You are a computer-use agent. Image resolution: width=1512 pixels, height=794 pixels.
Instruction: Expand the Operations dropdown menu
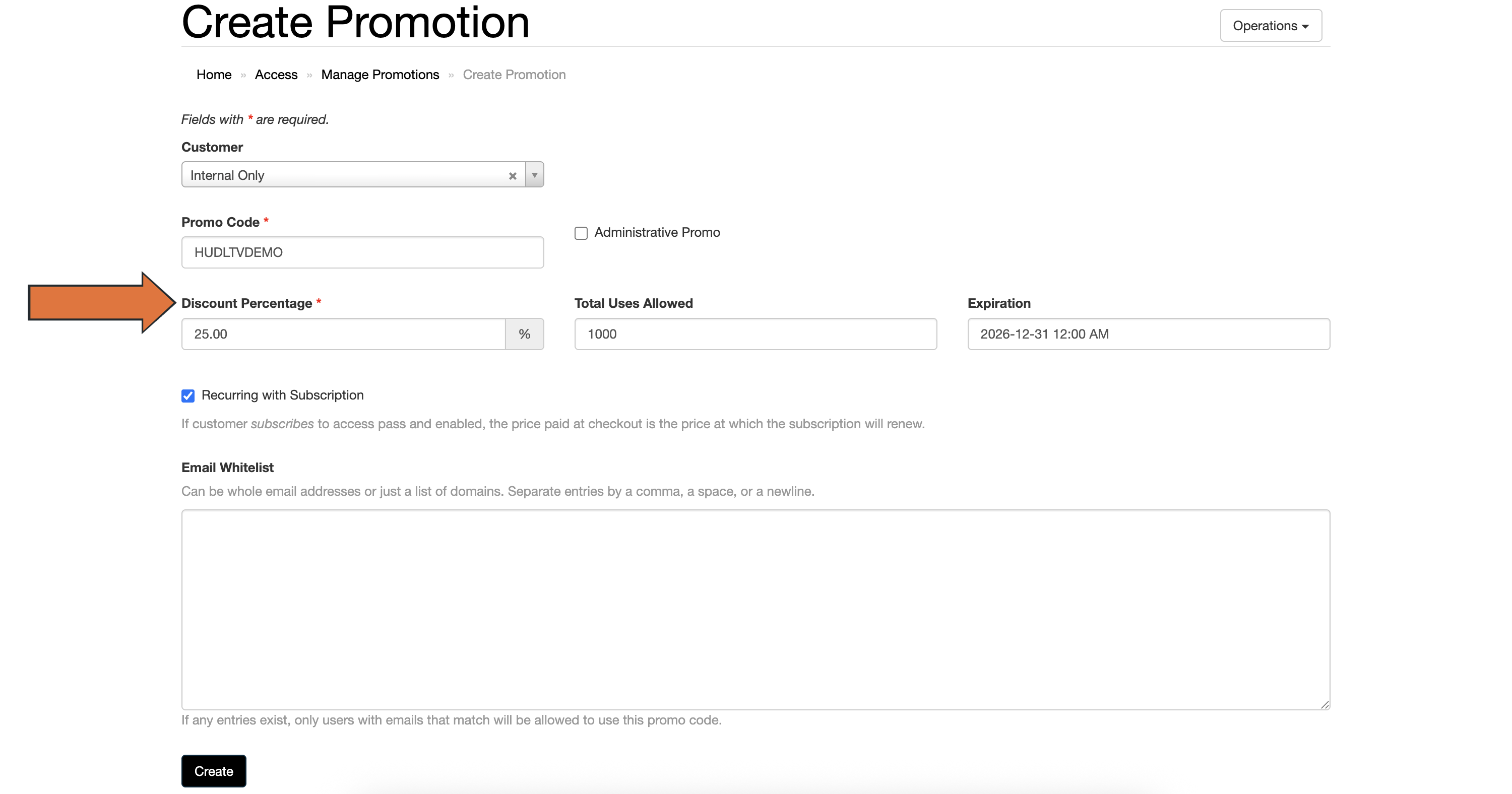pos(1271,26)
